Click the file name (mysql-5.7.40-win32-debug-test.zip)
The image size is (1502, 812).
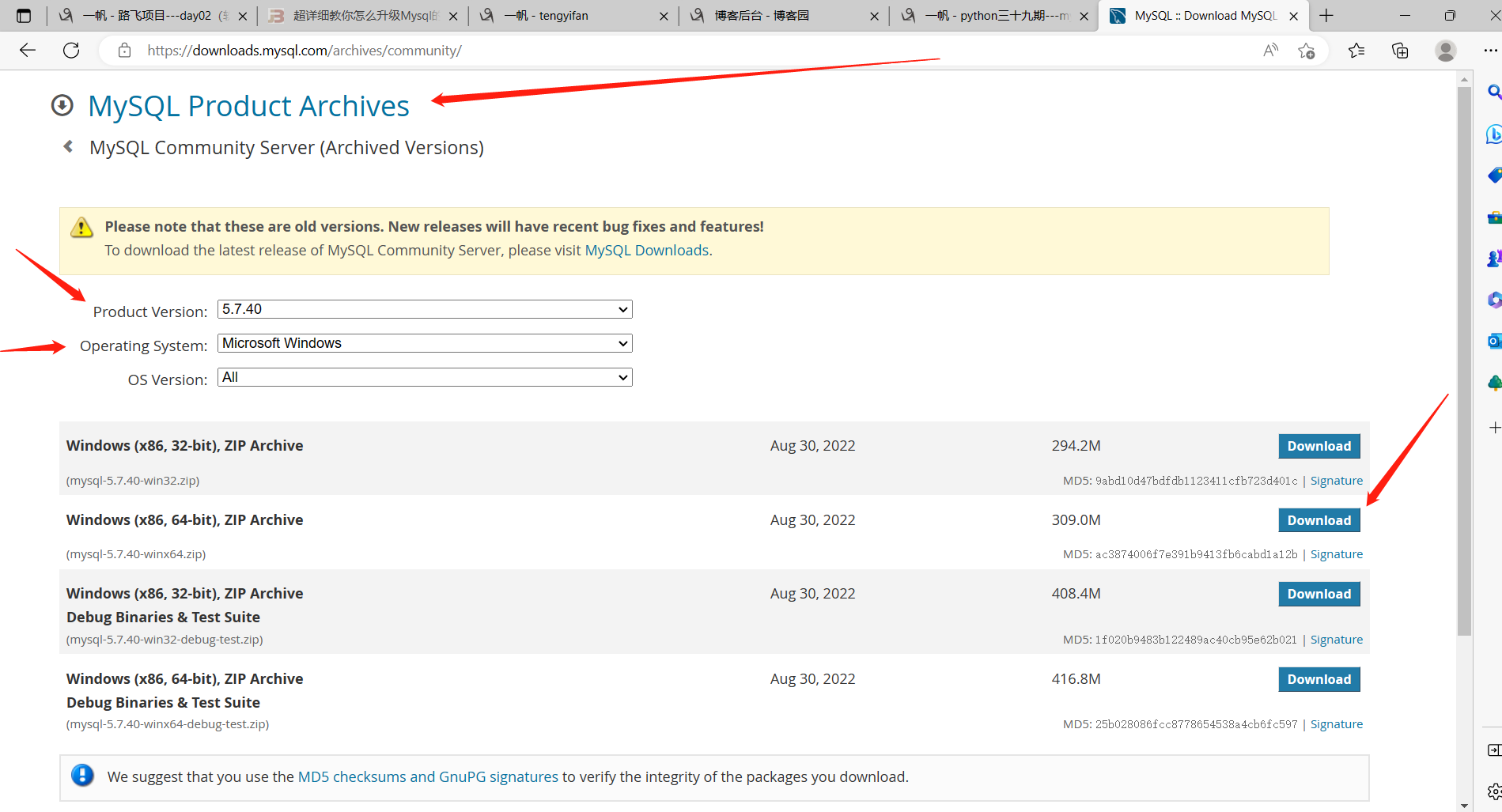(x=165, y=640)
